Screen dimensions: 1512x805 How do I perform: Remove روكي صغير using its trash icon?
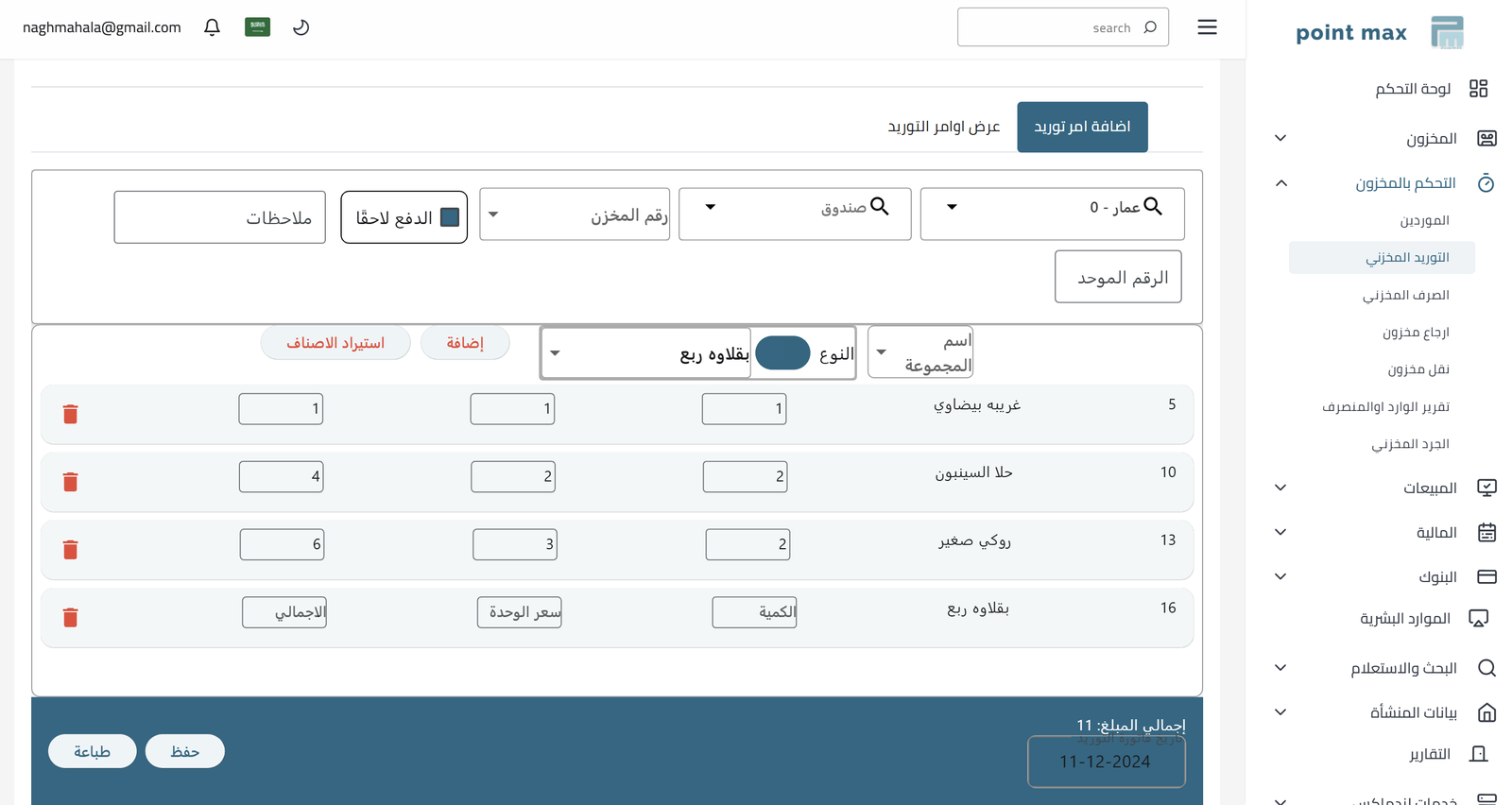[70, 550]
